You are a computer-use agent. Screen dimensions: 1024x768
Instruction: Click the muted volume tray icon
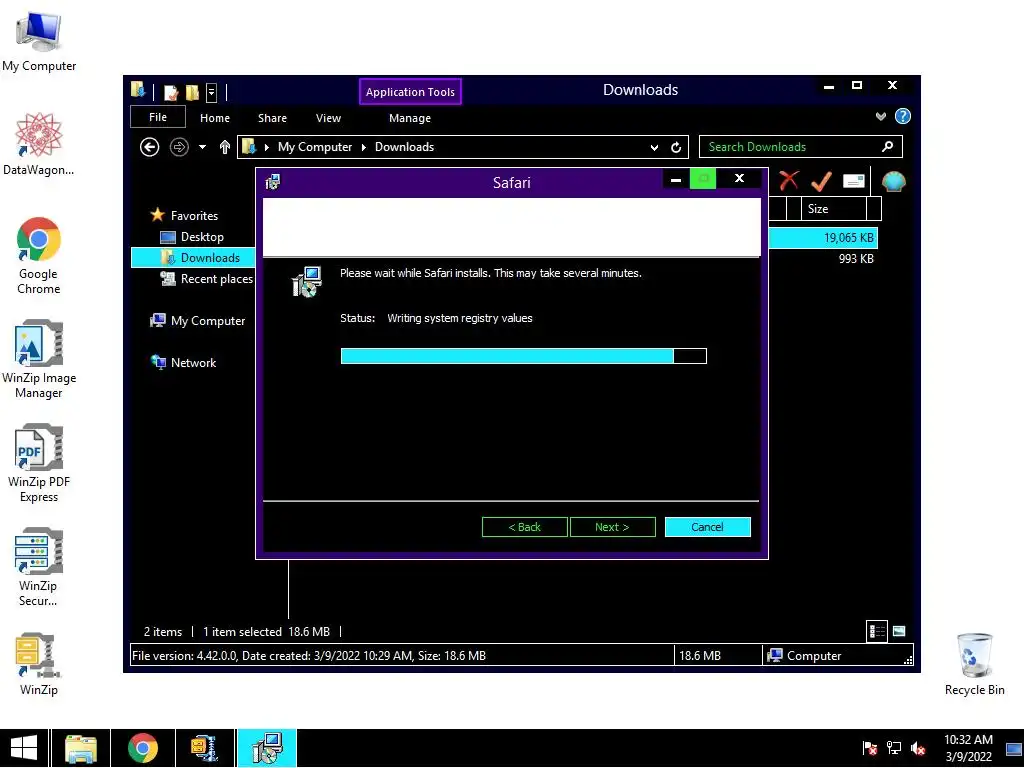918,748
